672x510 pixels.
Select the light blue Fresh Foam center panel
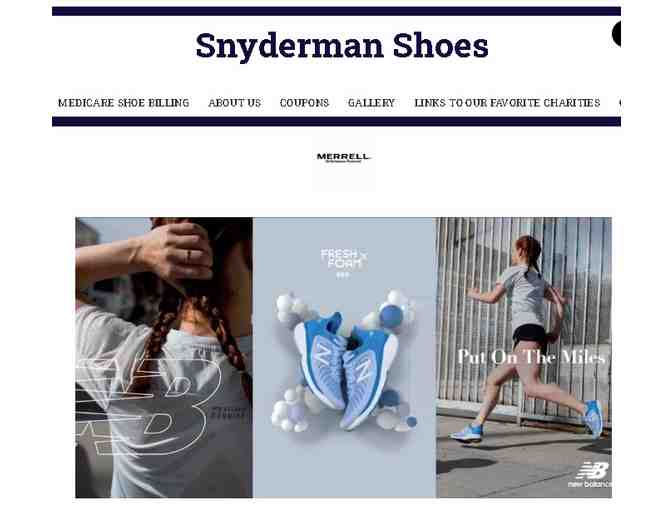point(344,357)
